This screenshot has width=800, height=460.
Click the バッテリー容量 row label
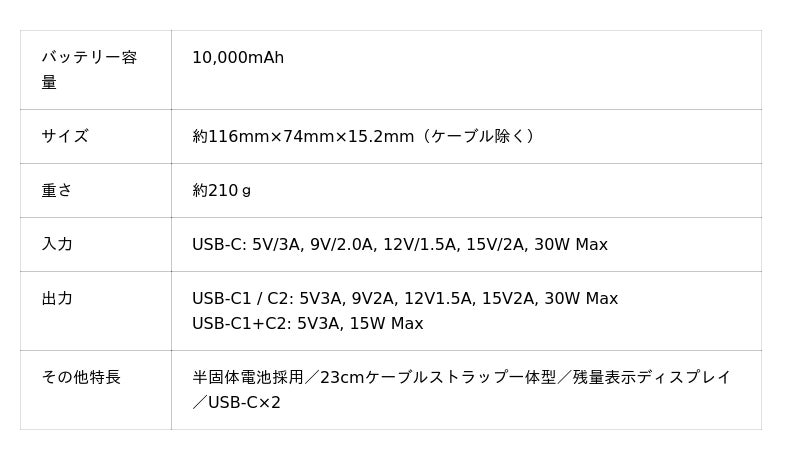89,69
